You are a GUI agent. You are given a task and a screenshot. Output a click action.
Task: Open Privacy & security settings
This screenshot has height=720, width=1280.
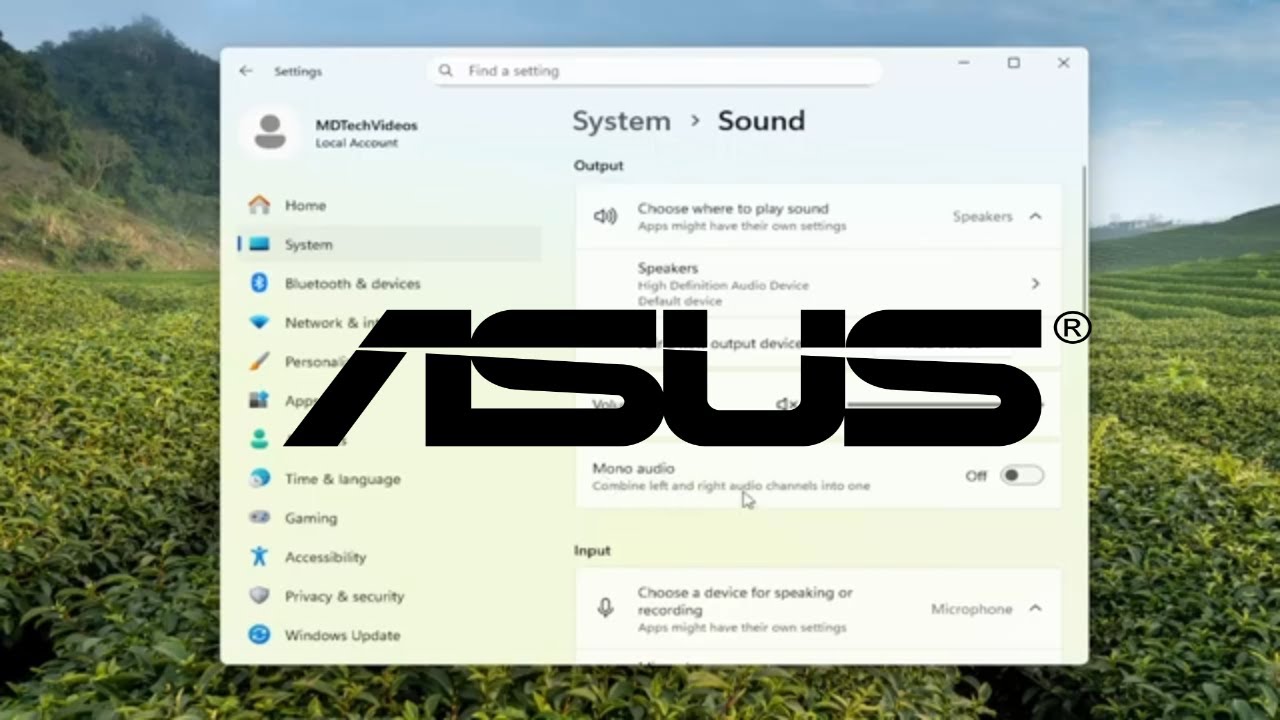pyautogui.click(x=390, y=595)
